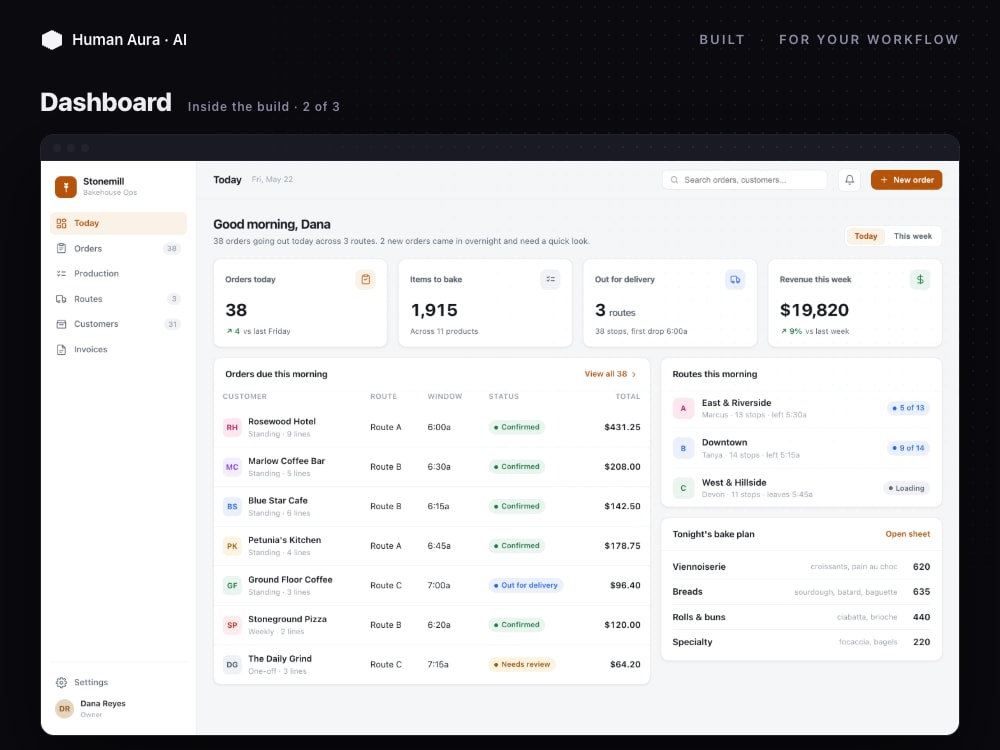This screenshot has height=750, width=1000.
Task: Click the search magnifier icon
Action: 674,180
